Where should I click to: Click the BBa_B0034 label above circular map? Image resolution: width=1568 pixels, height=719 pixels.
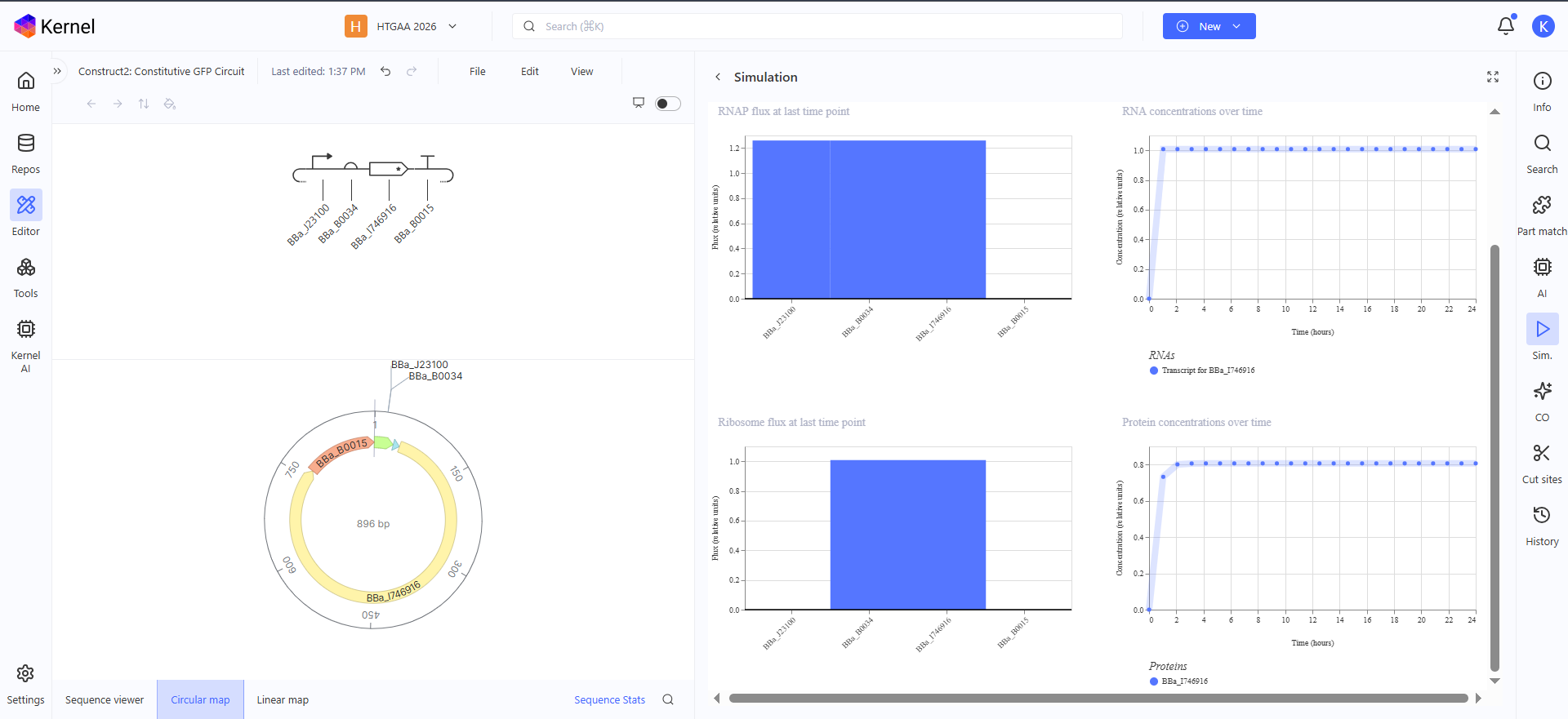(435, 376)
